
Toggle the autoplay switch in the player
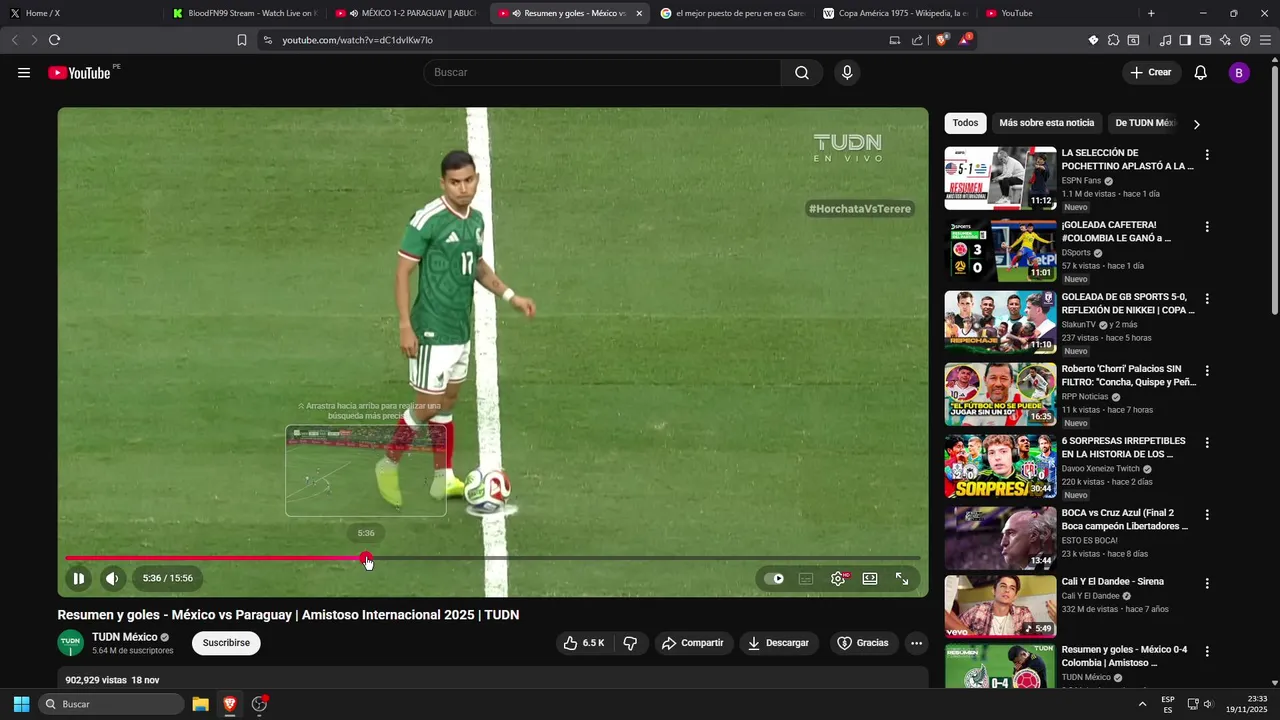pyautogui.click(x=774, y=578)
